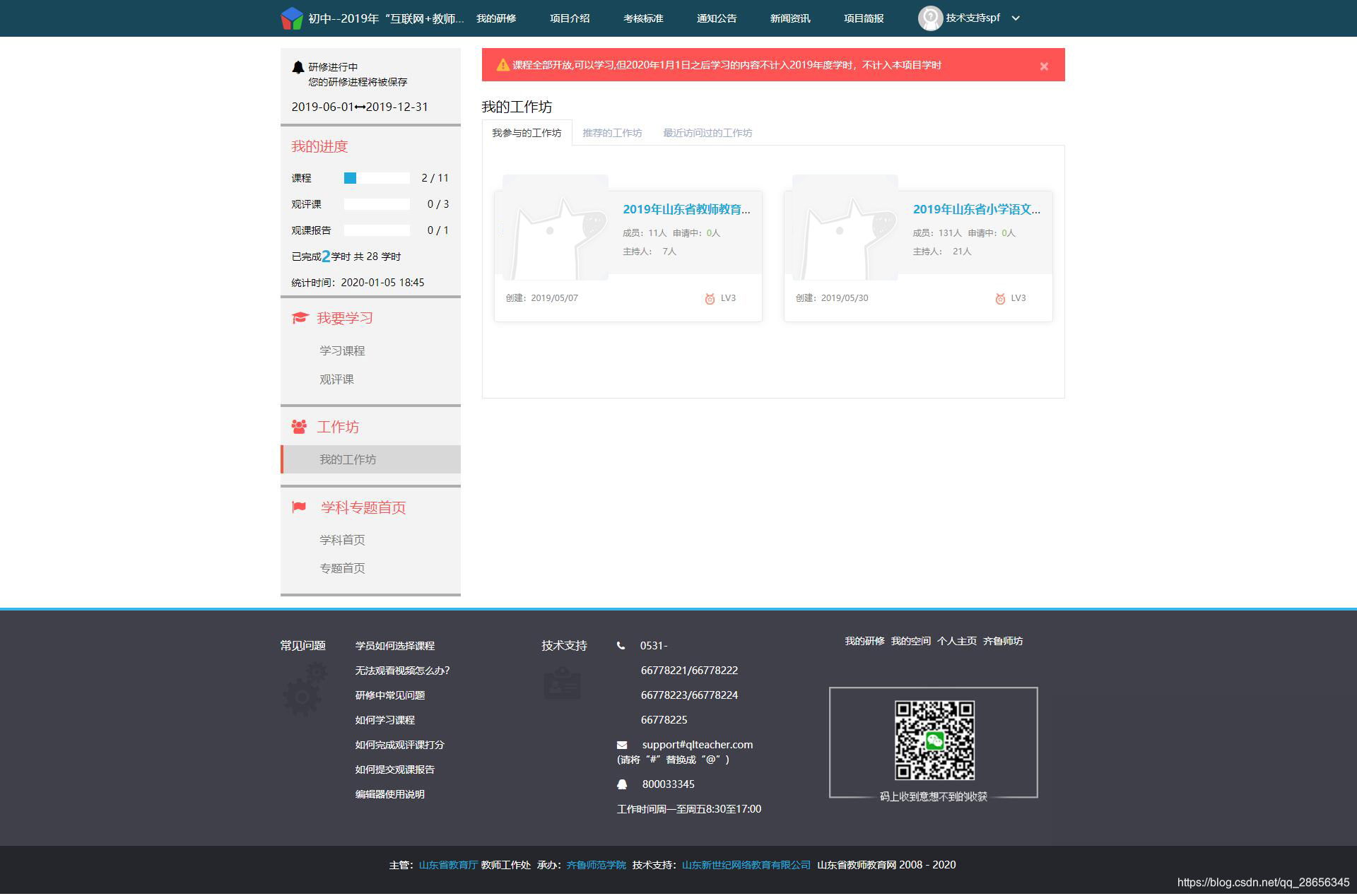Click the graduation cap icon beside 我要学习
Viewport: 1357px width, 896px height.
[x=300, y=318]
